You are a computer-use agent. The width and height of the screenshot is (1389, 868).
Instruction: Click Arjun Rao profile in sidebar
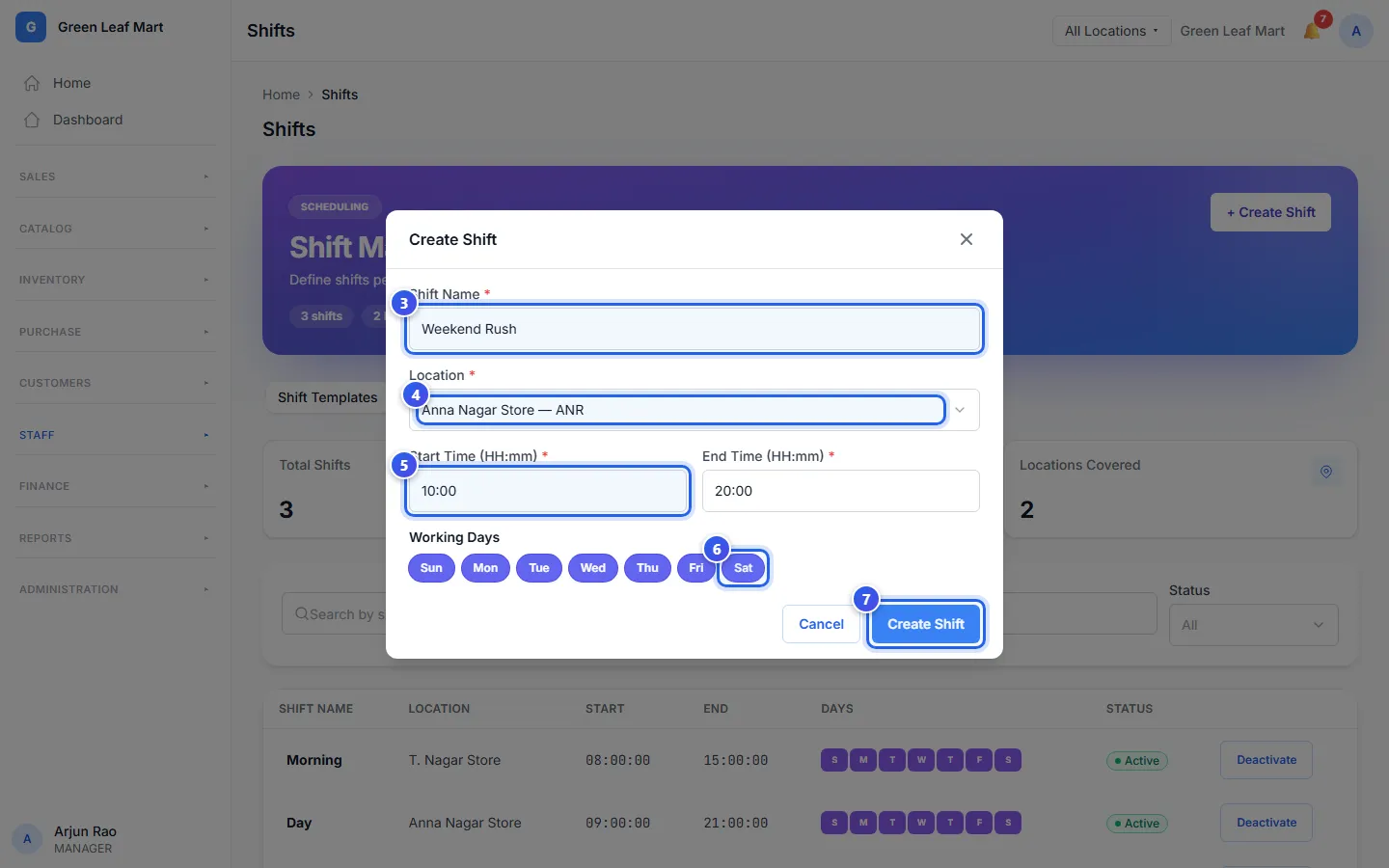tap(66, 839)
